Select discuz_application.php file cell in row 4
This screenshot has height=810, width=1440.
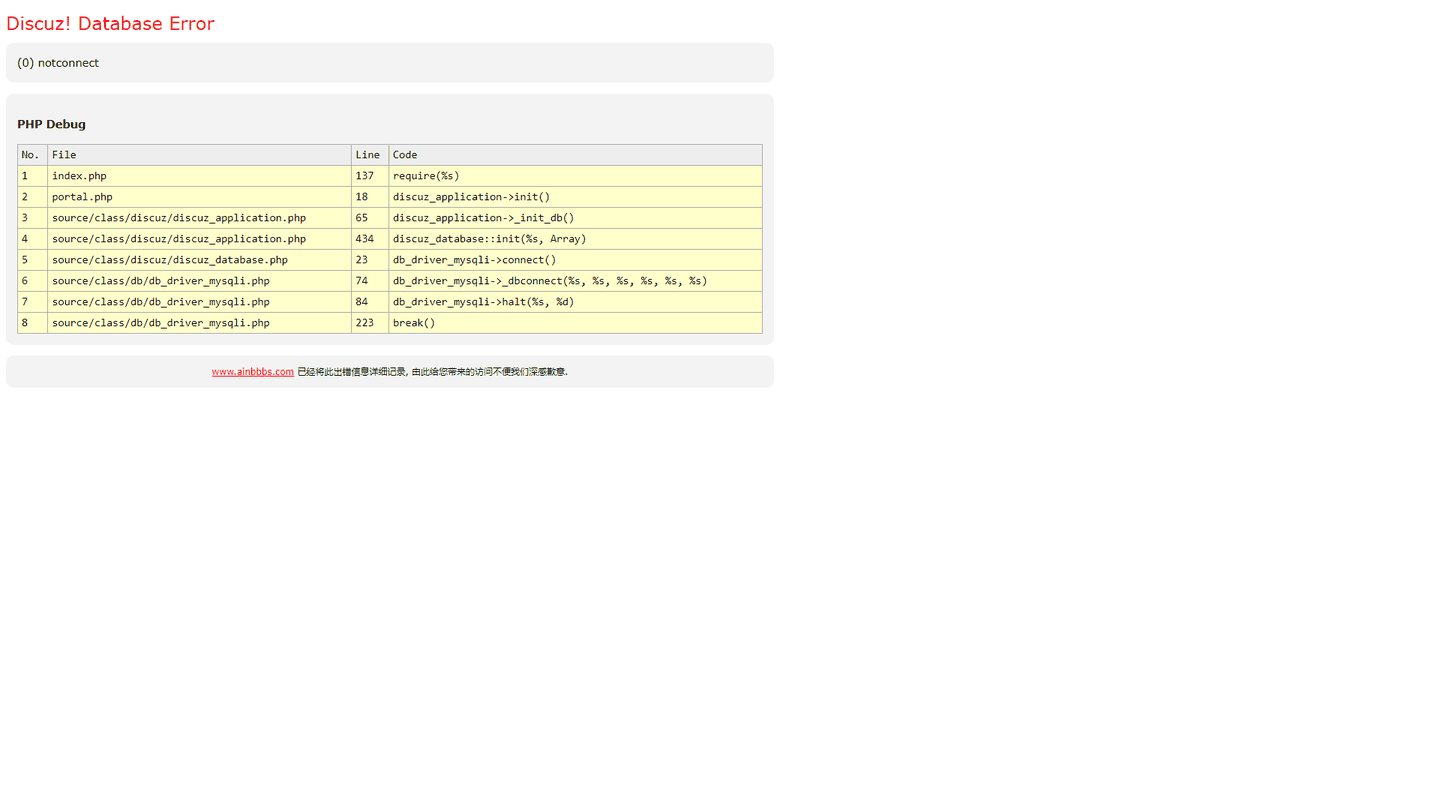point(199,239)
